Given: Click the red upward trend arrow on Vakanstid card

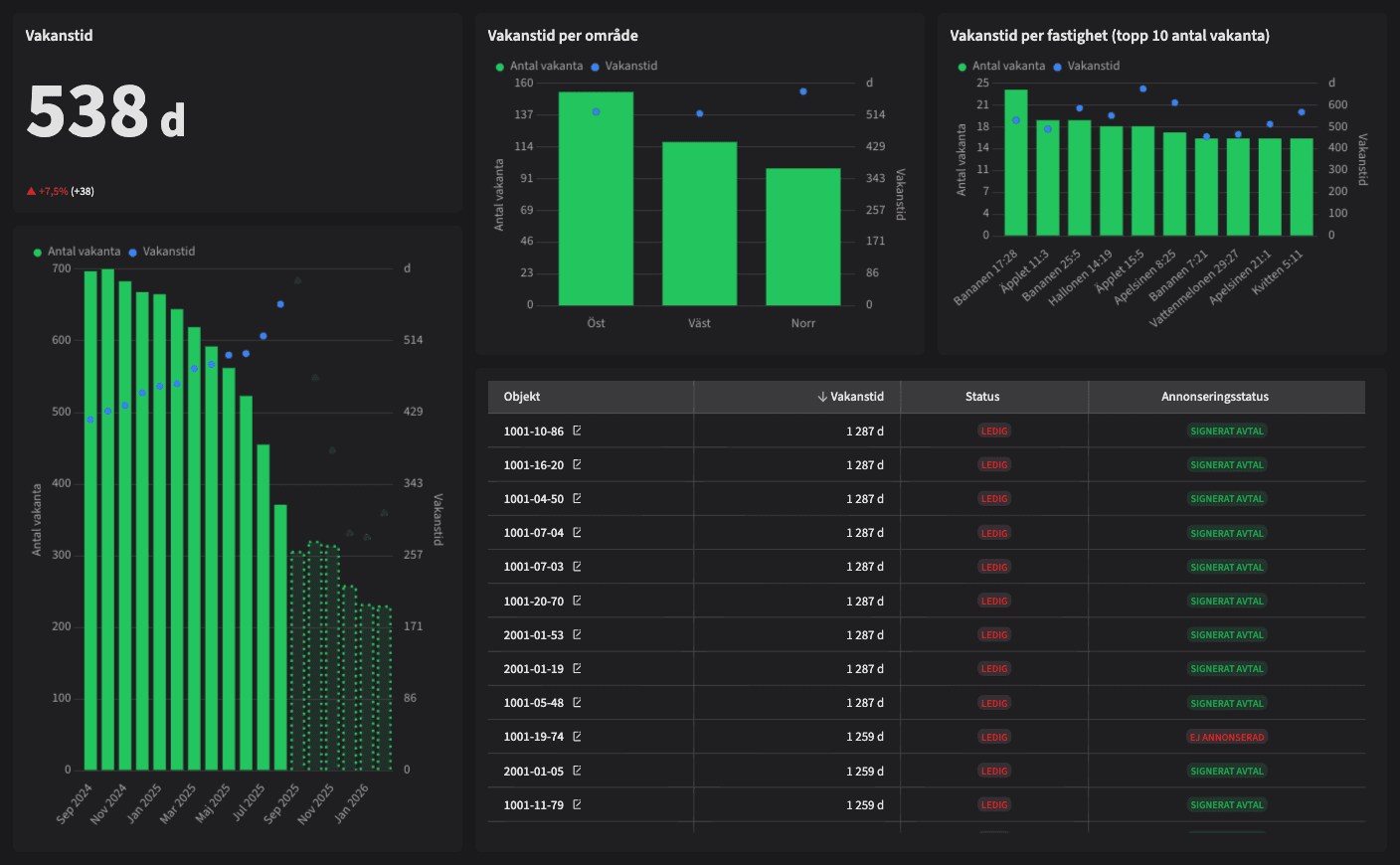Looking at the screenshot, I should tap(30, 190).
